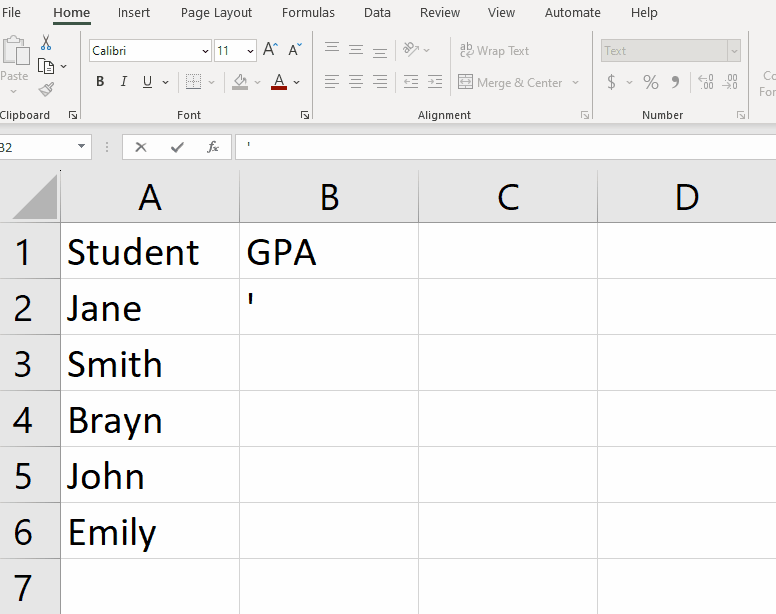
Task: Apply Percent Style formatting
Action: tap(651, 82)
